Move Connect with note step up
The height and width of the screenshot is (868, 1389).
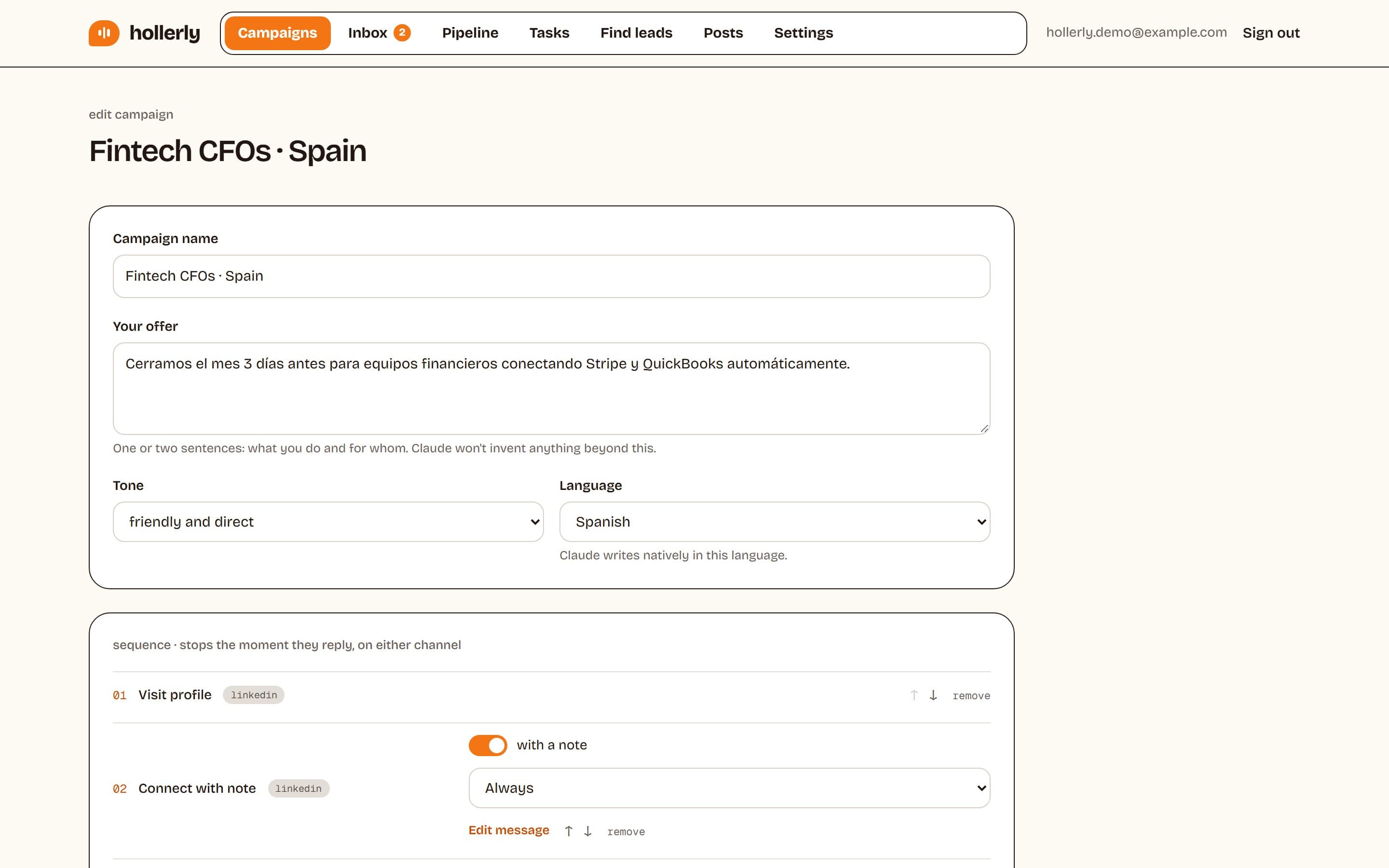click(x=568, y=831)
